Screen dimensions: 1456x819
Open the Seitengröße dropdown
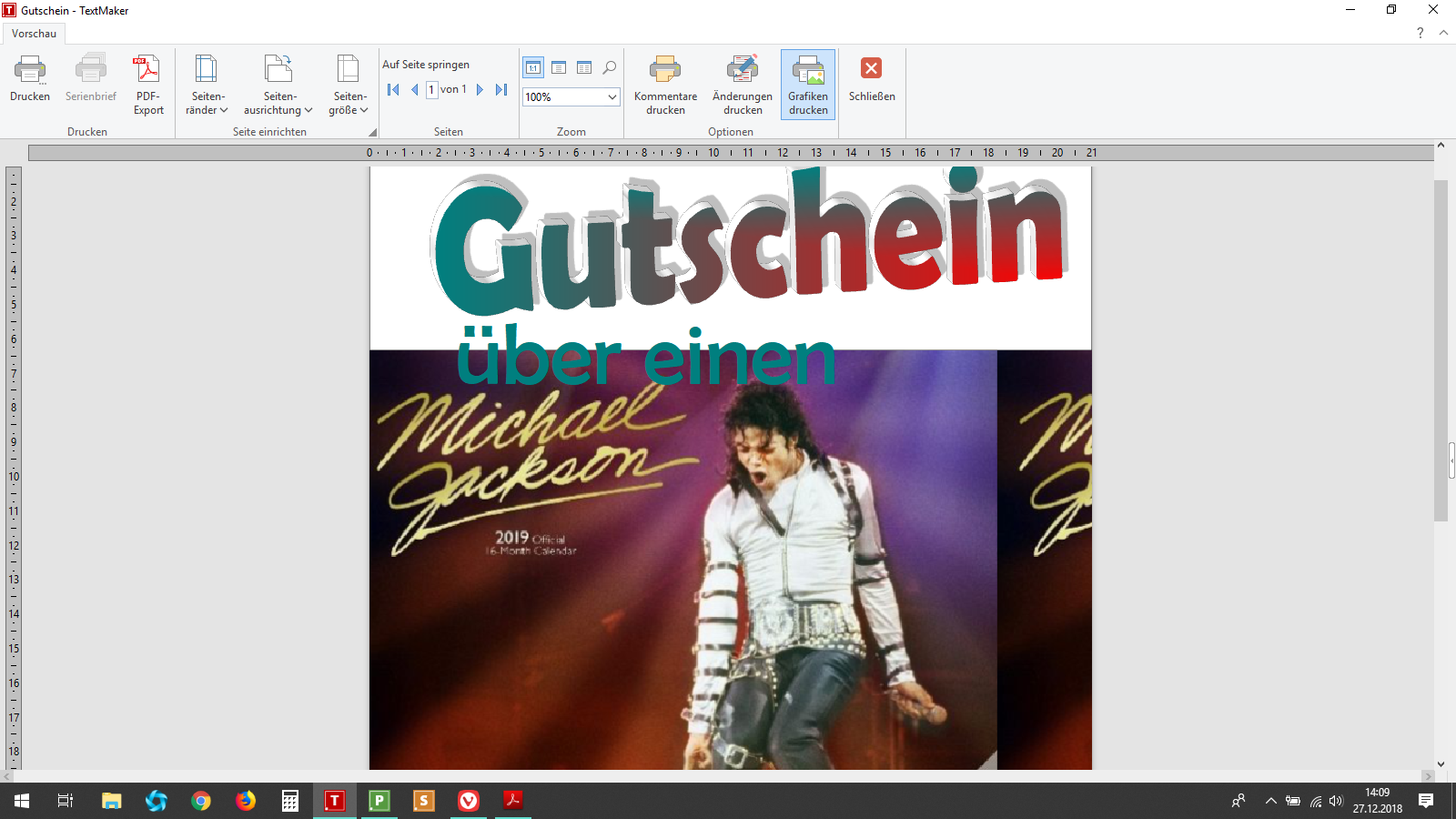tap(349, 85)
